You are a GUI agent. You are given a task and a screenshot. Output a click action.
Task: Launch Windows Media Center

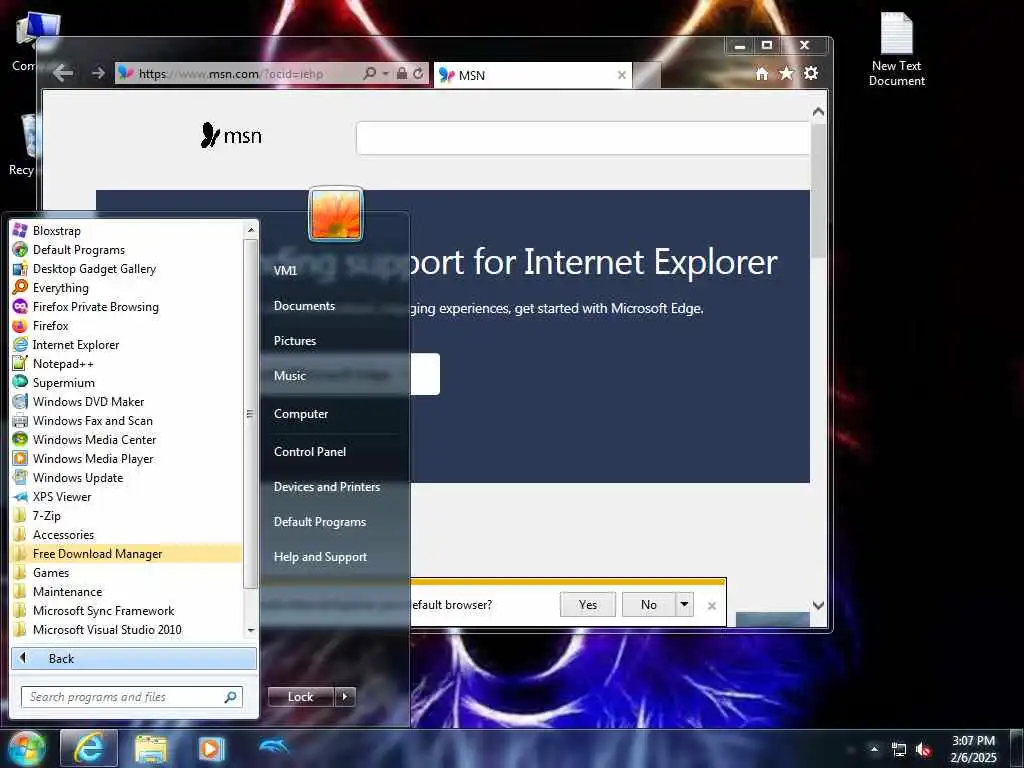tap(94, 439)
